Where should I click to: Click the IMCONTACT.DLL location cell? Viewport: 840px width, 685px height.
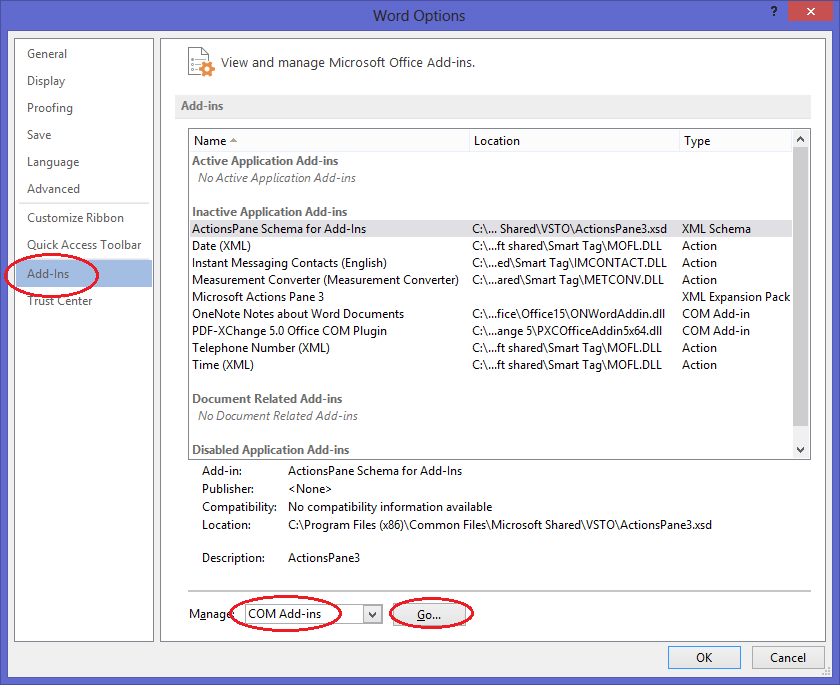(x=569, y=263)
